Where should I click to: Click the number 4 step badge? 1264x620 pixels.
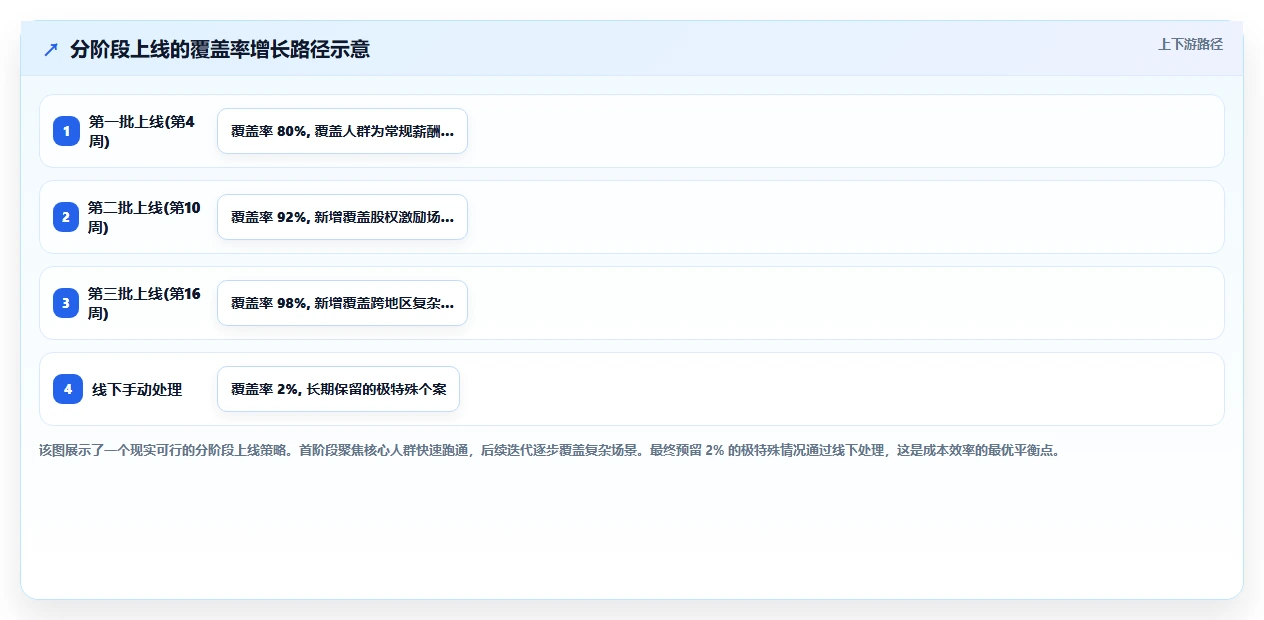click(x=67, y=389)
